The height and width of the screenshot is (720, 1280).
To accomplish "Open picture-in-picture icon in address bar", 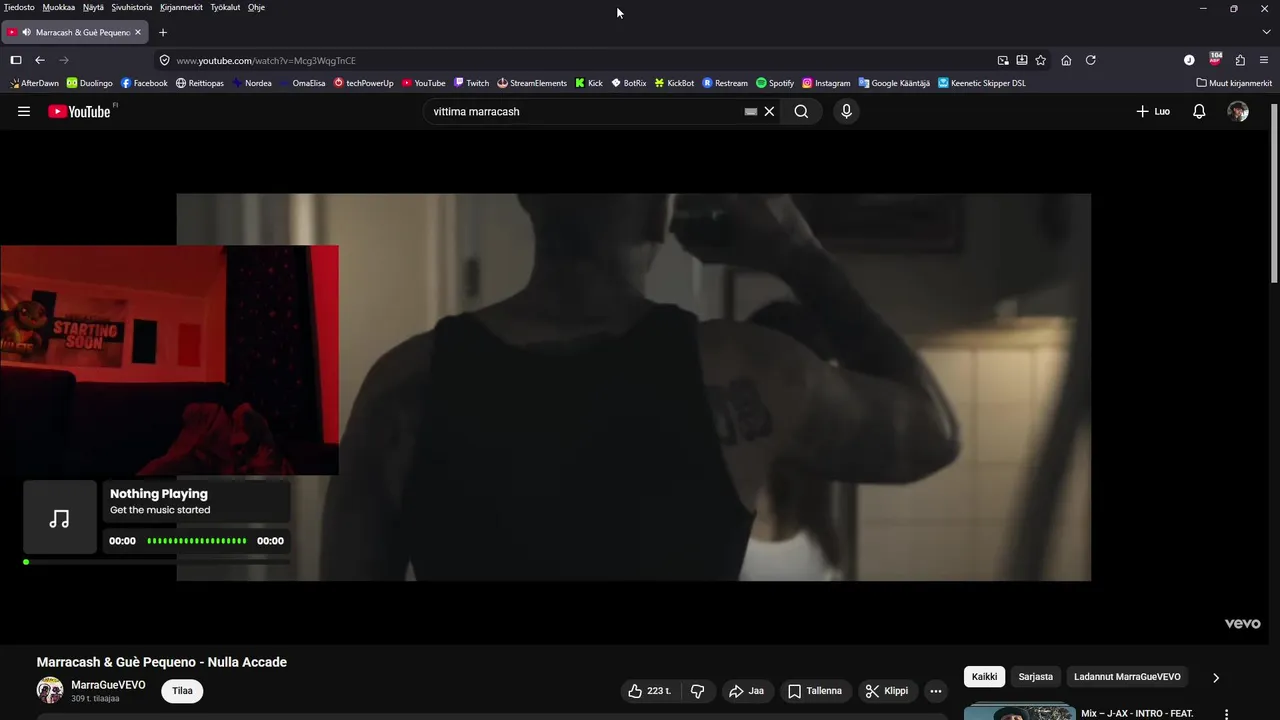I will coord(1003,60).
